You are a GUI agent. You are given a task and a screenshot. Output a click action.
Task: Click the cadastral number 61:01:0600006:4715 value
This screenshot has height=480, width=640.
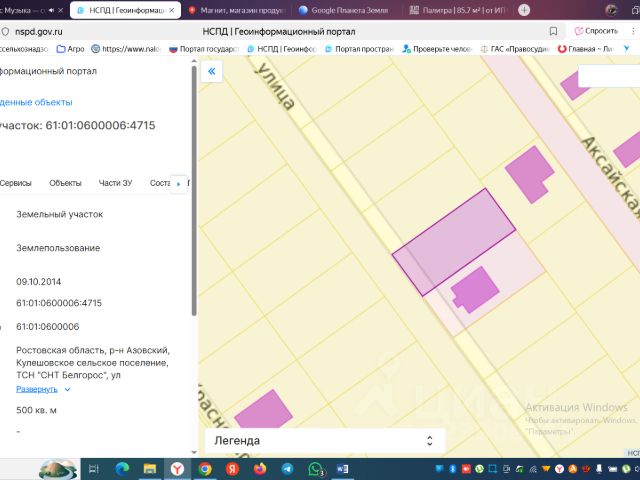[59, 303]
